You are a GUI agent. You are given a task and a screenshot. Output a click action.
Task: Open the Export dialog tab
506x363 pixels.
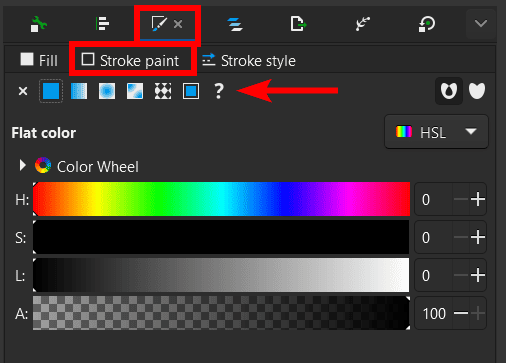298,24
